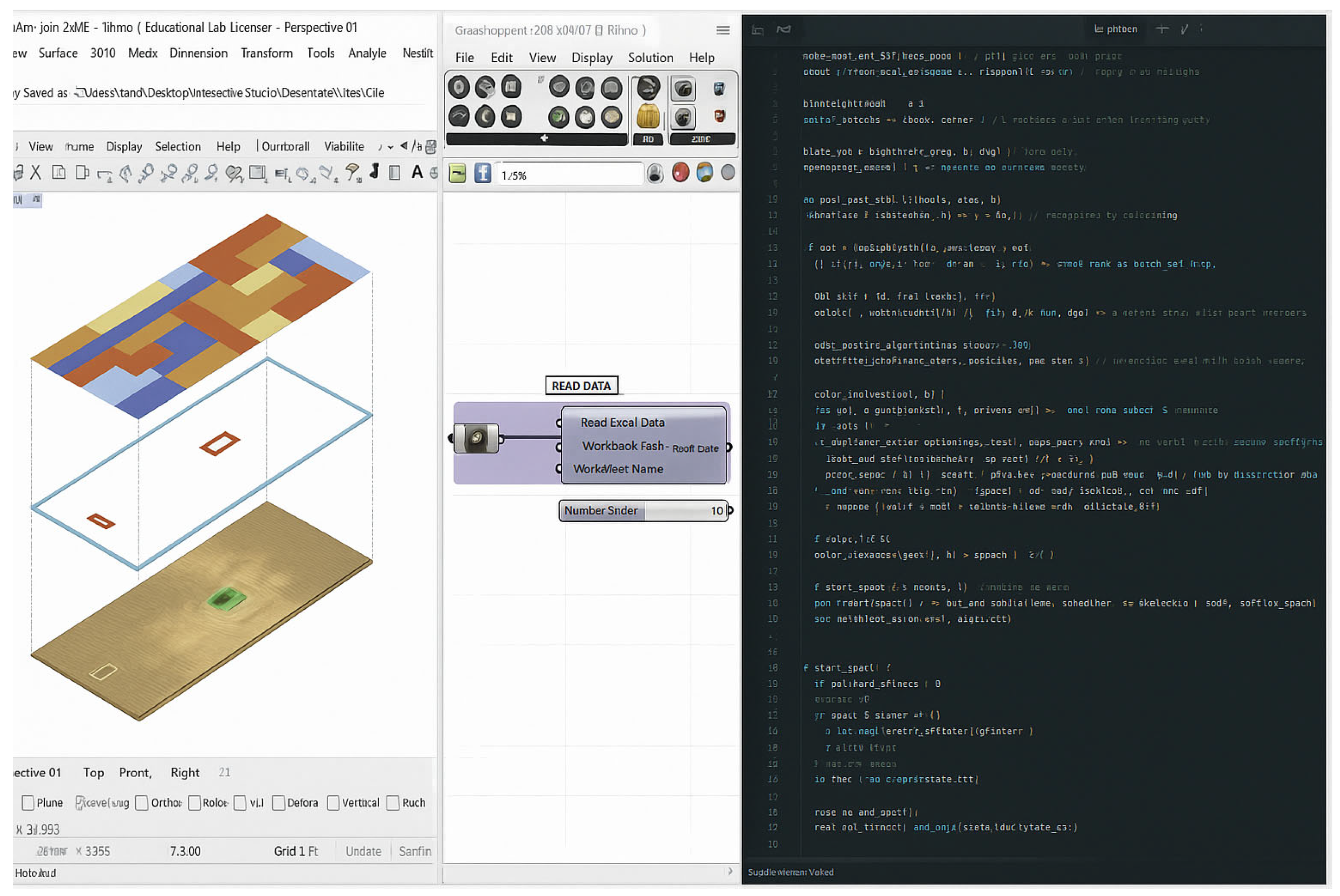Enable the Ortho checkbox
Screen dimensions: 1340x896
[142, 803]
